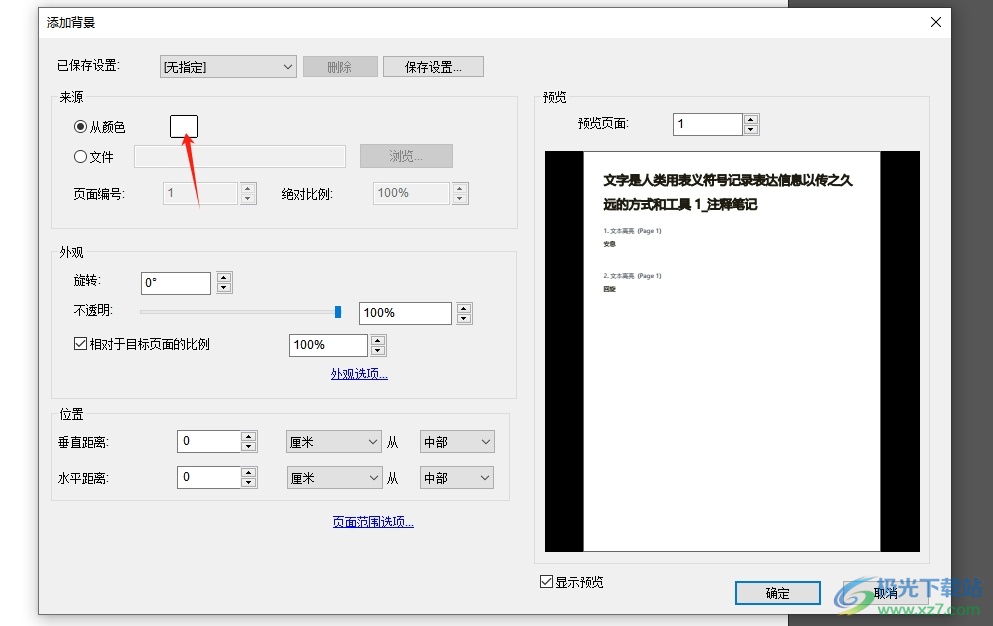Increase 绝对比例 with the up arrow
This screenshot has width=993, height=626.
460,188
